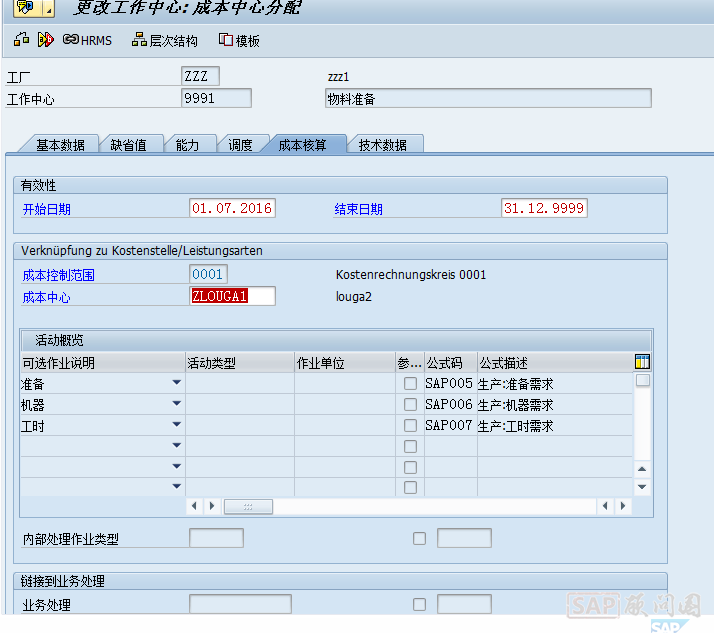The height and width of the screenshot is (633, 714).
Task: Click the 成本中心 input field ZLOUGA1
Action: pyautogui.click(x=232, y=296)
